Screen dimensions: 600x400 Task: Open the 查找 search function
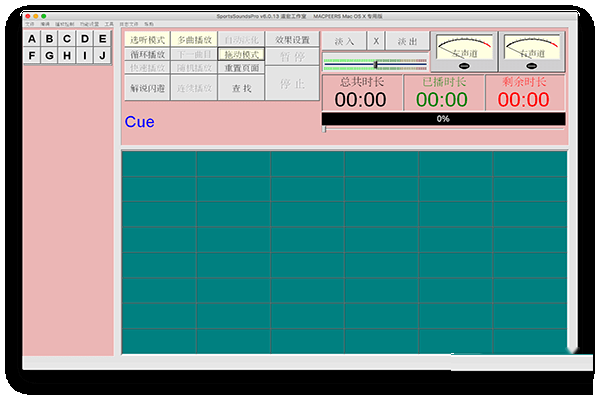click(x=241, y=88)
